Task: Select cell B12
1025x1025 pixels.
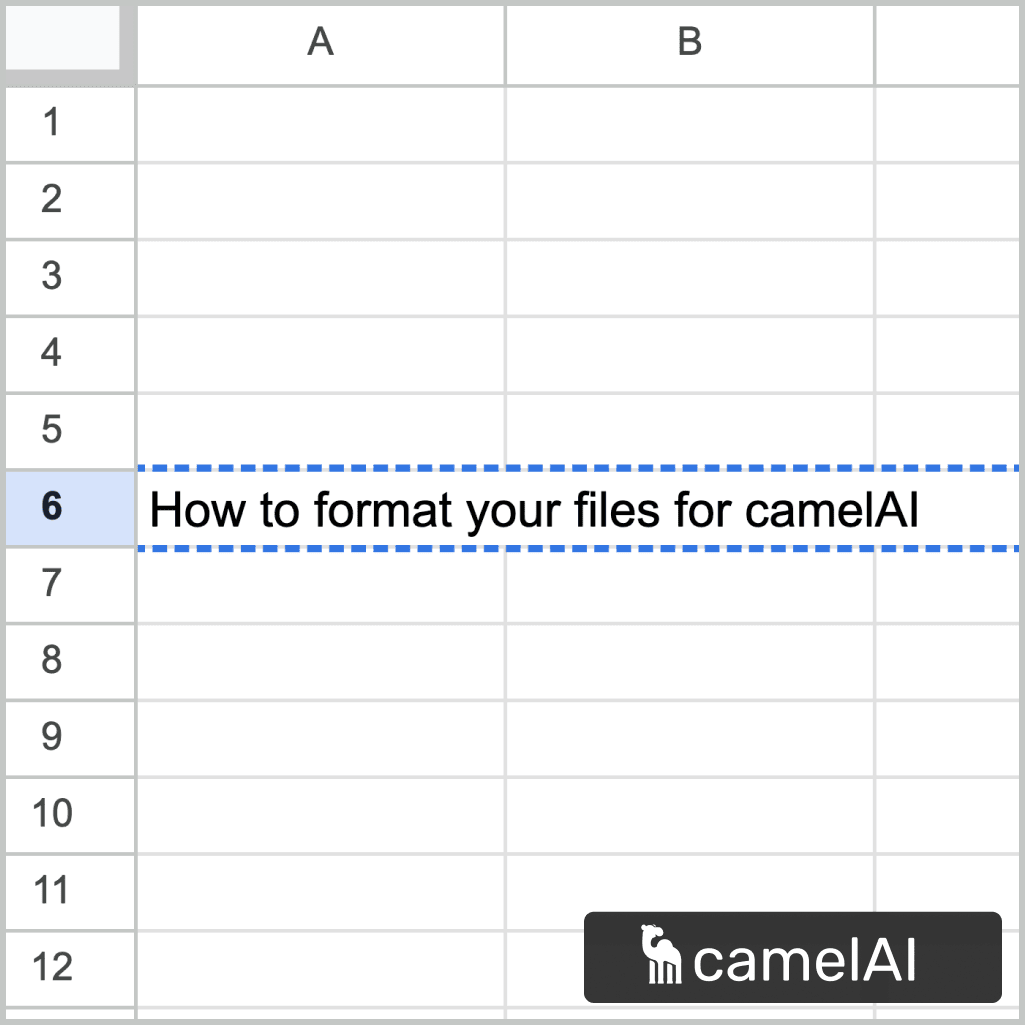Action: point(689,968)
